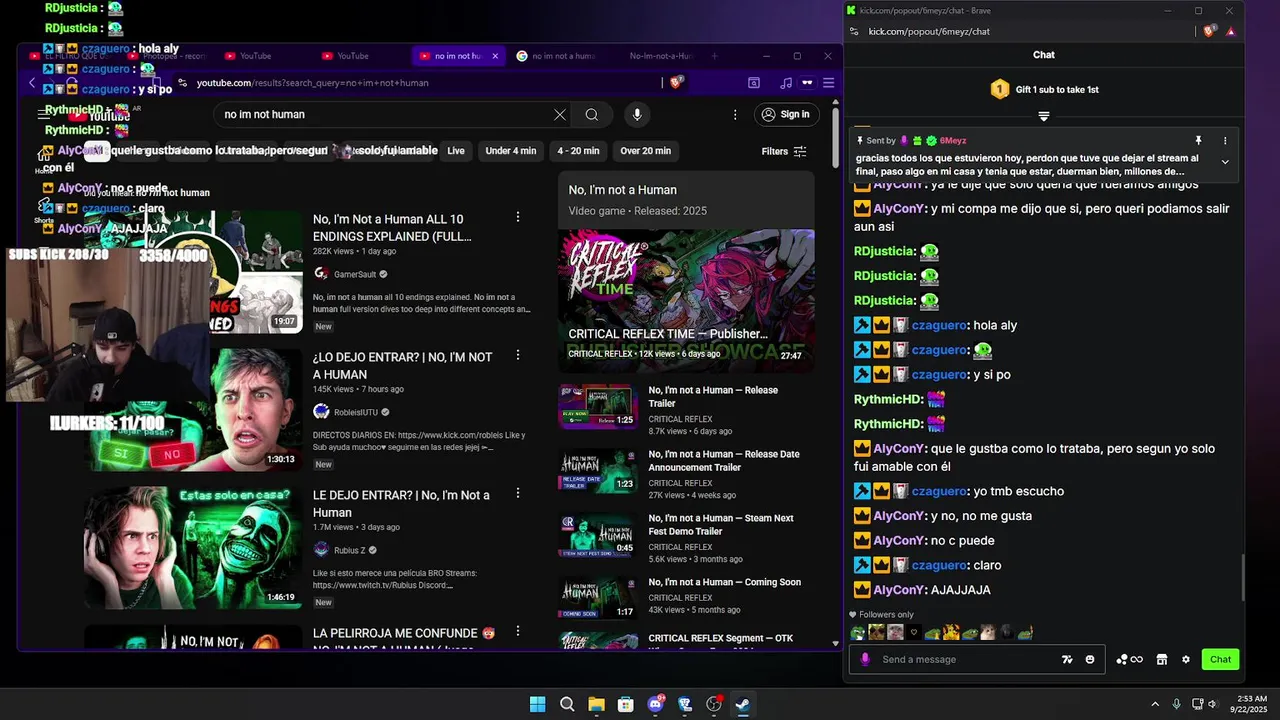The width and height of the screenshot is (1280, 720).
Task: Open options for LE DEJO ENTRAR? video
Action: [x=518, y=493]
